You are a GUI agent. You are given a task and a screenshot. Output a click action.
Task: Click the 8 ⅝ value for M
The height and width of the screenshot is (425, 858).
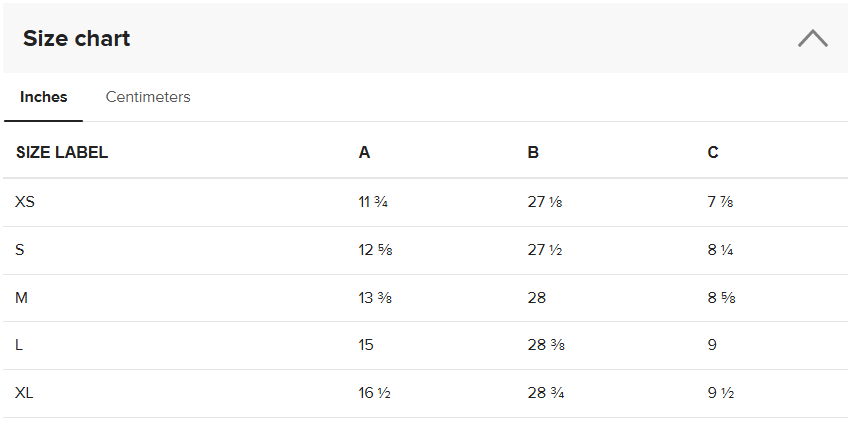[722, 298]
